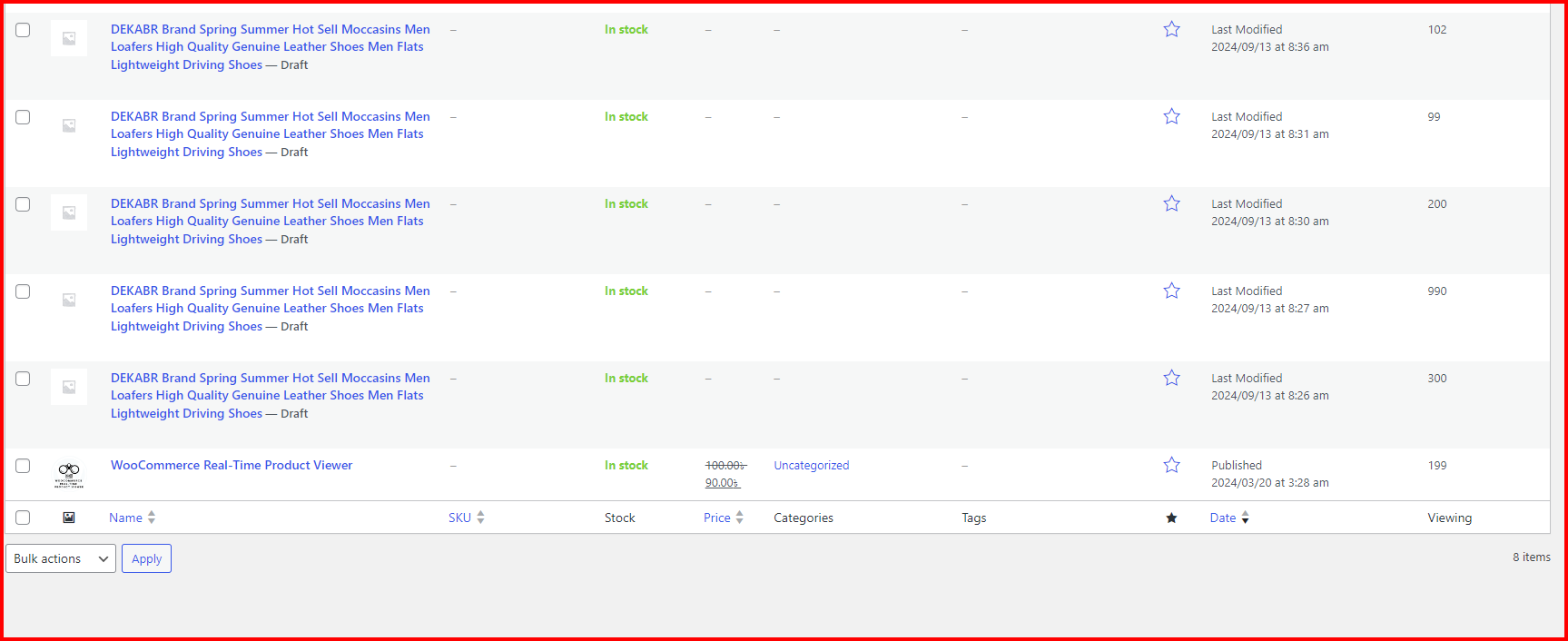Viewport: 1568px width, 641px height.
Task: Click the date 2024/09/13 at 8:26 am
Action: click(x=1270, y=396)
